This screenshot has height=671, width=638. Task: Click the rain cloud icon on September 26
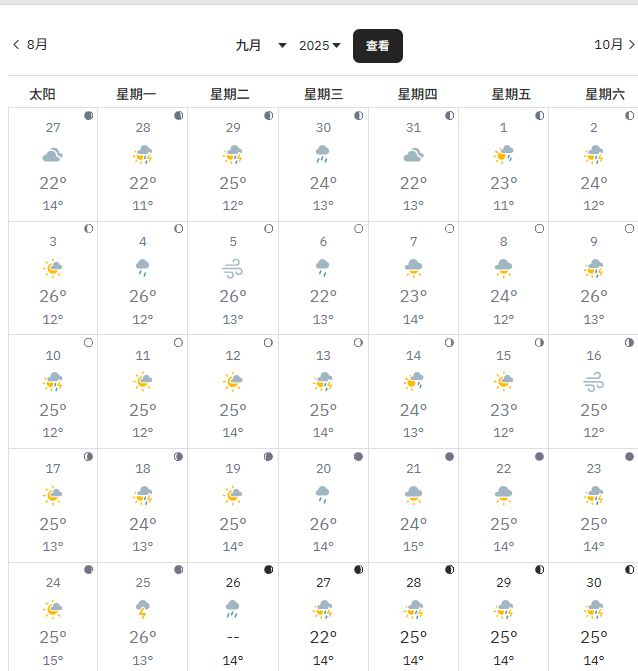click(x=233, y=609)
